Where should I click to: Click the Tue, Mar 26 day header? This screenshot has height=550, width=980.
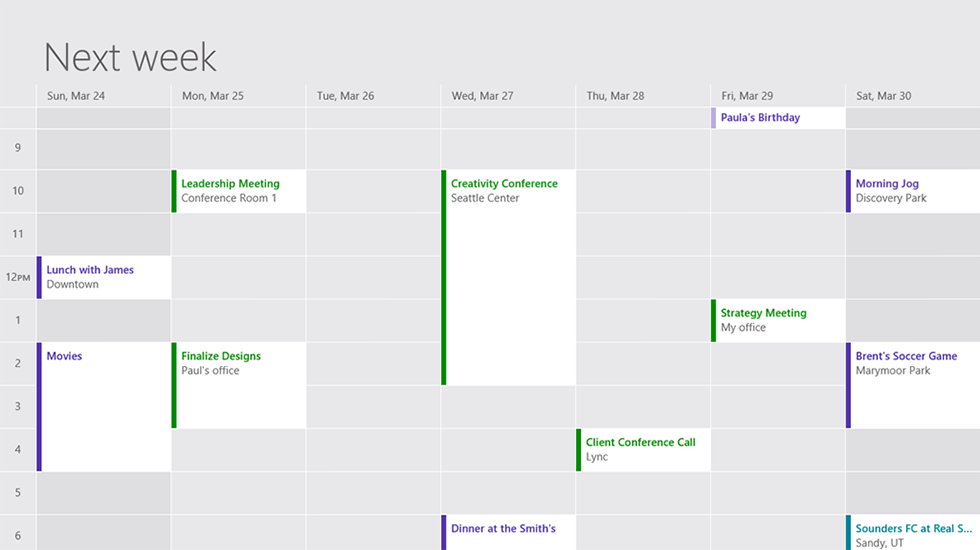coord(345,96)
